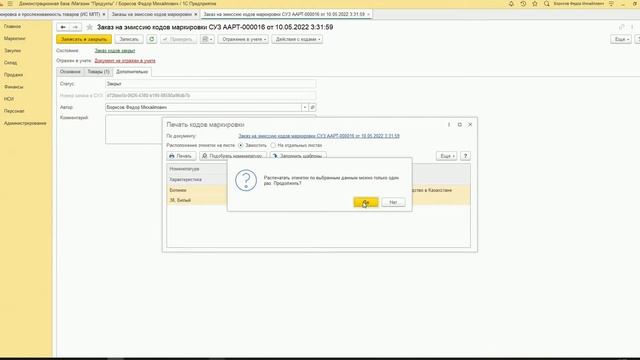Switch to the Дополнительно tab
Viewport: 640px width, 360px height.
pyautogui.click(x=132, y=72)
